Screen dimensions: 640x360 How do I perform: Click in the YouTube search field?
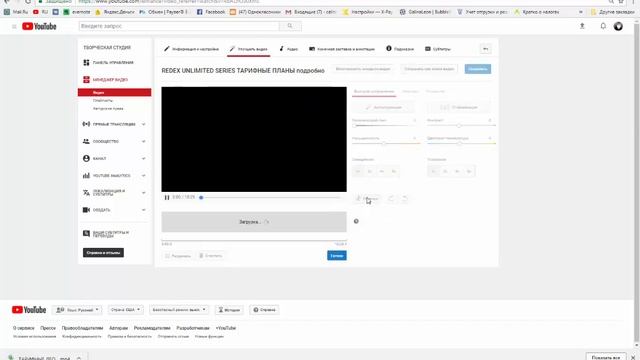[x=179, y=26]
